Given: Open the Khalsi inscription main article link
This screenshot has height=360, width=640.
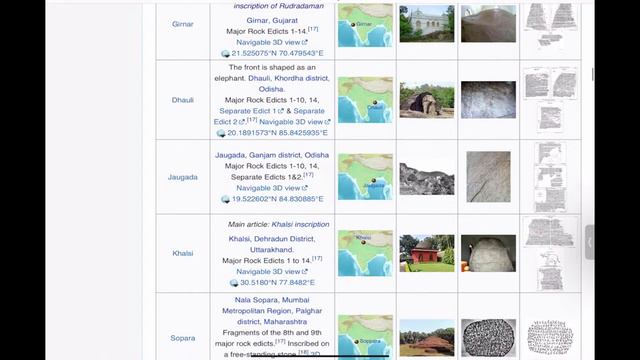Looking at the screenshot, I should click(x=300, y=224).
